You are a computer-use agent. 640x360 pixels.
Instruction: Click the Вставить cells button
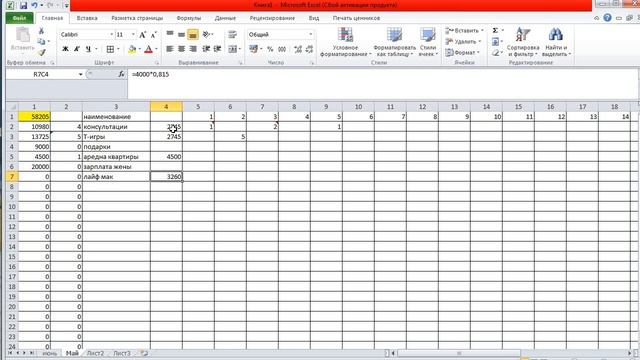coord(464,31)
